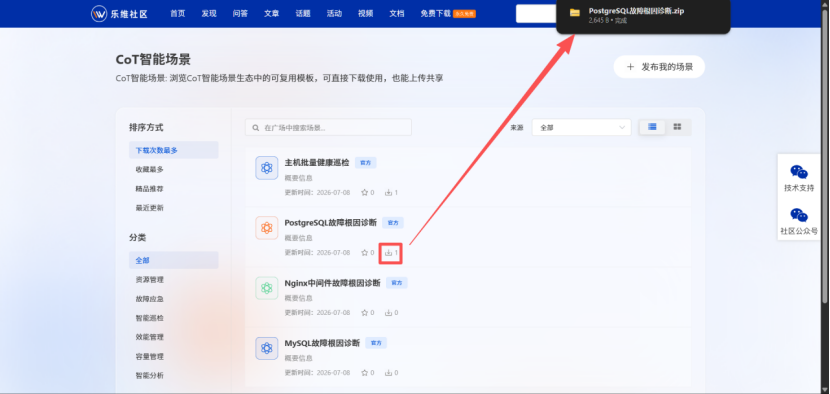830x394 pixels.
Task: Open the 主机批量健康巡检 scene title
Action: point(317,163)
